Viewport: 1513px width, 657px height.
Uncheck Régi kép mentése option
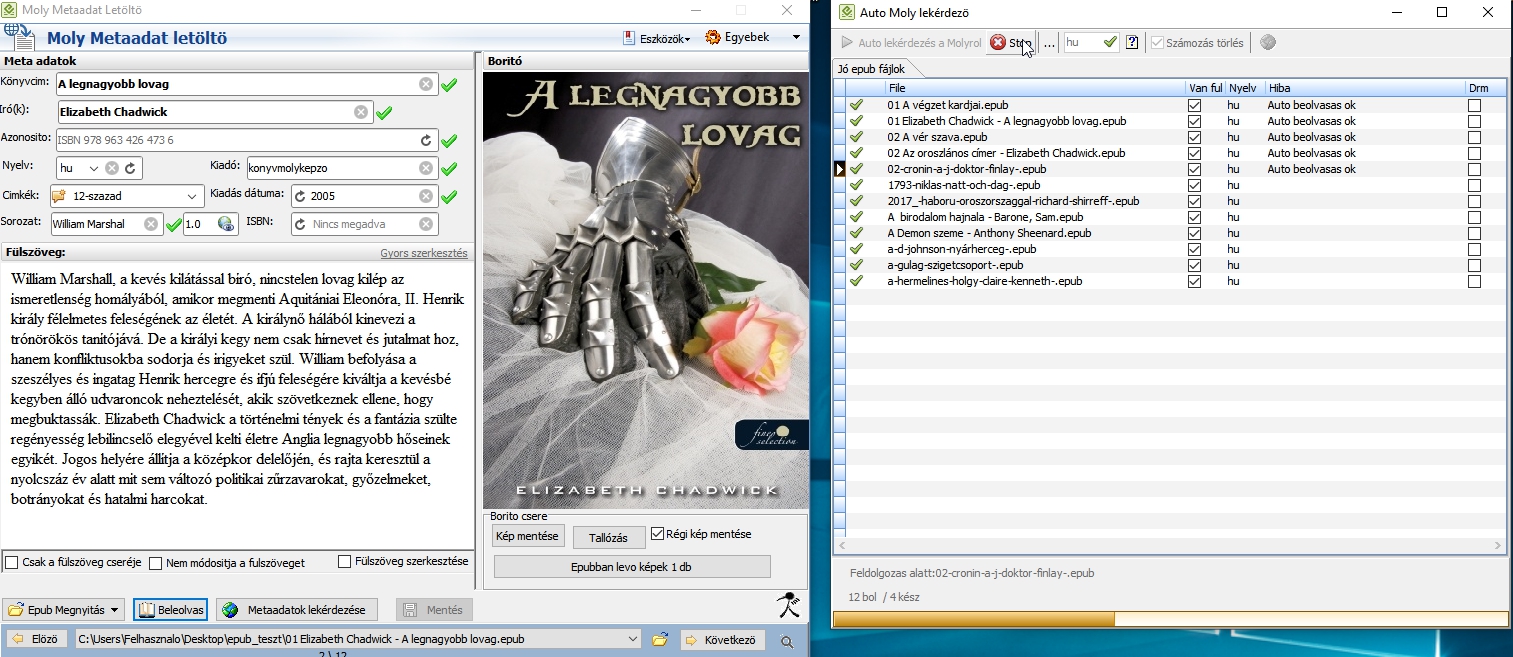[x=658, y=534]
